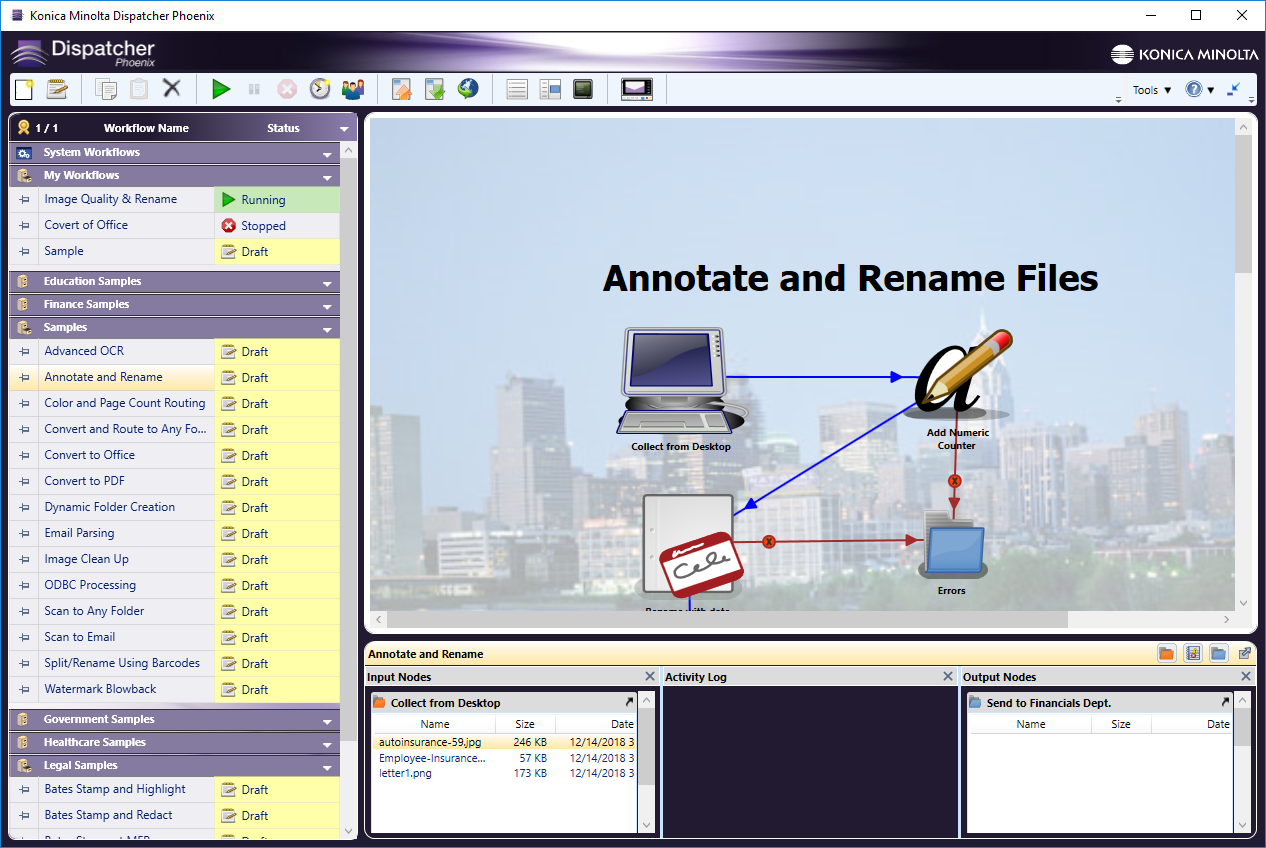Select the Scan to Email workflow
The height and width of the screenshot is (848, 1266).
click(x=80, y=637)
